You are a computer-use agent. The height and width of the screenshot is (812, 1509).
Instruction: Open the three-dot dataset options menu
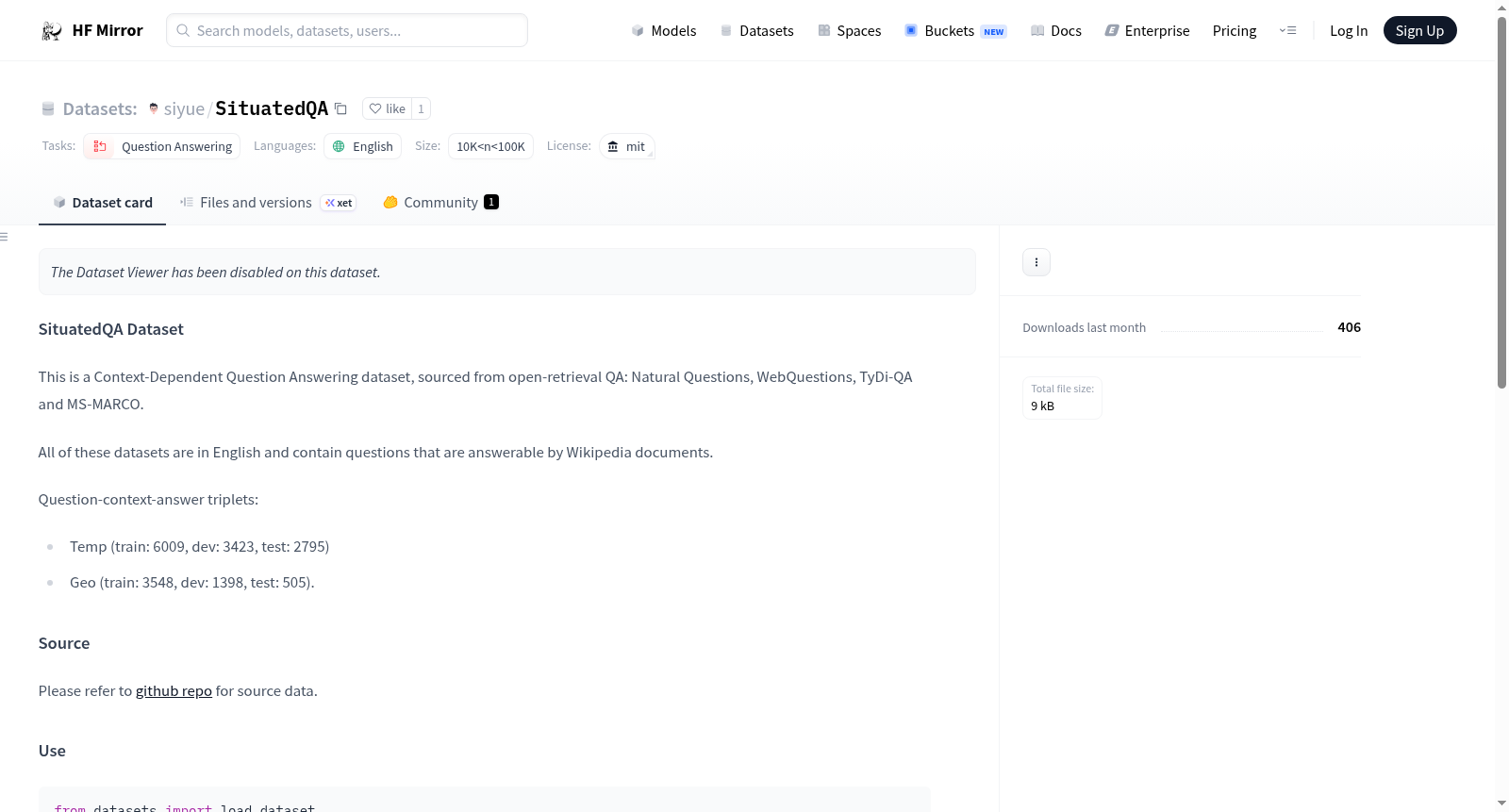[x=1036, y=262]
